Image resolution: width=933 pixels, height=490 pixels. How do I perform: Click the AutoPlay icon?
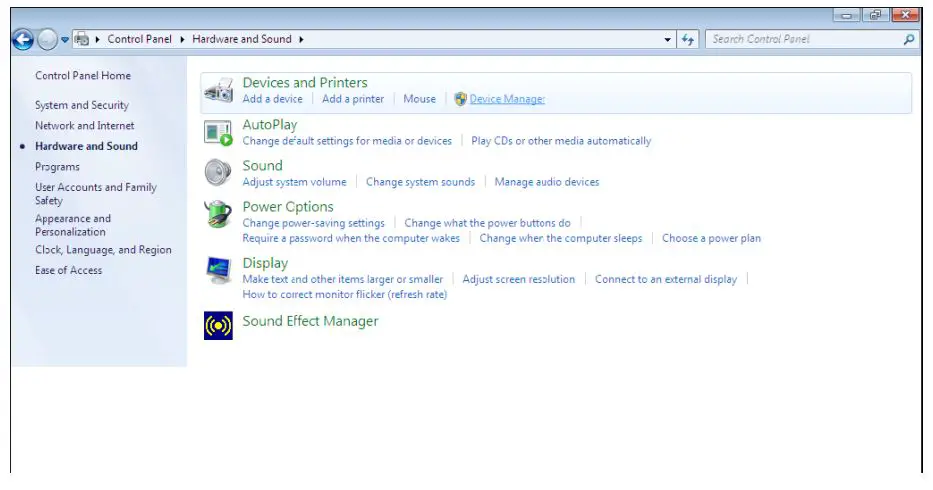coord(218,133)
